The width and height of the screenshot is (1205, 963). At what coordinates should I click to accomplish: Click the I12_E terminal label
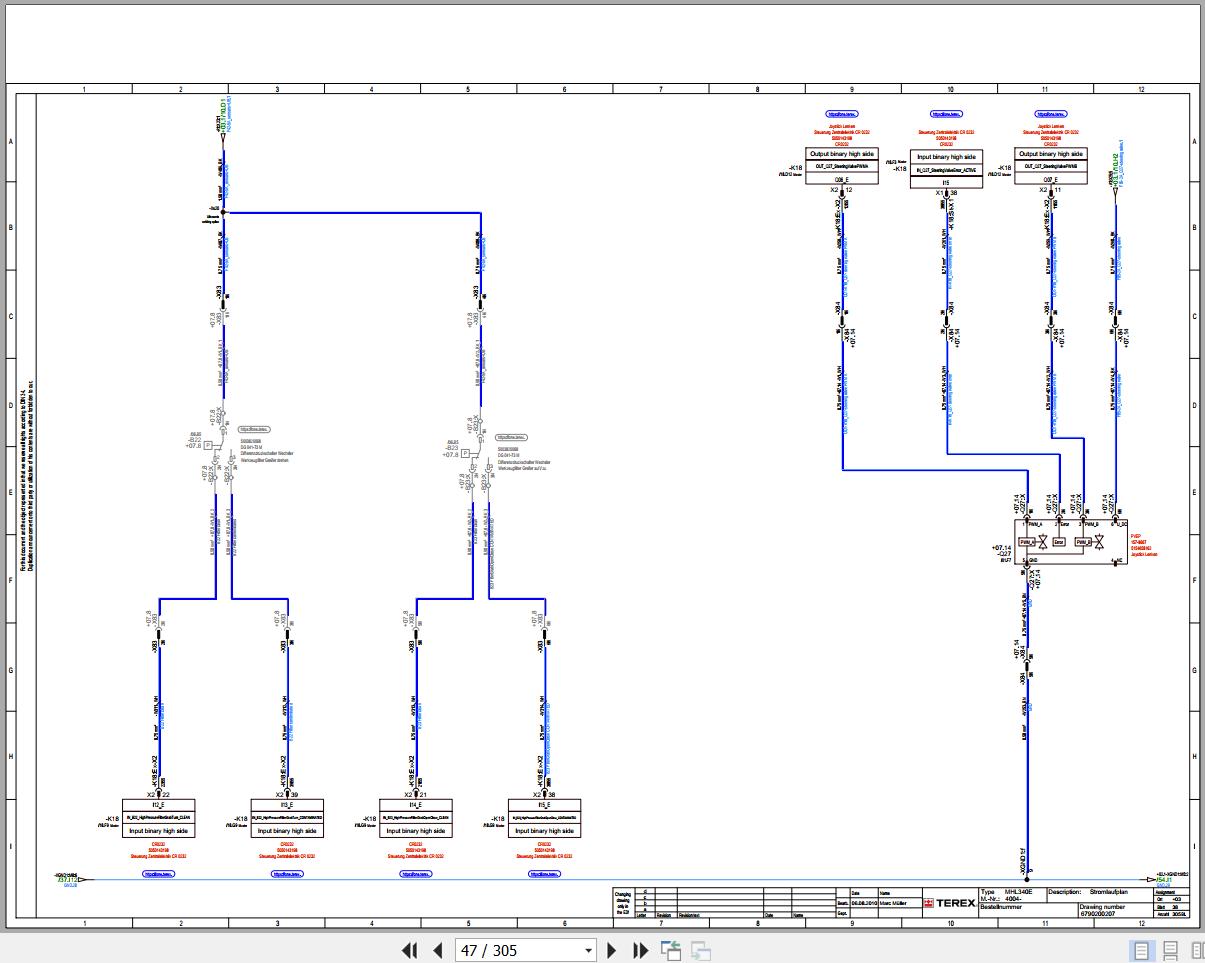point(158,805)
